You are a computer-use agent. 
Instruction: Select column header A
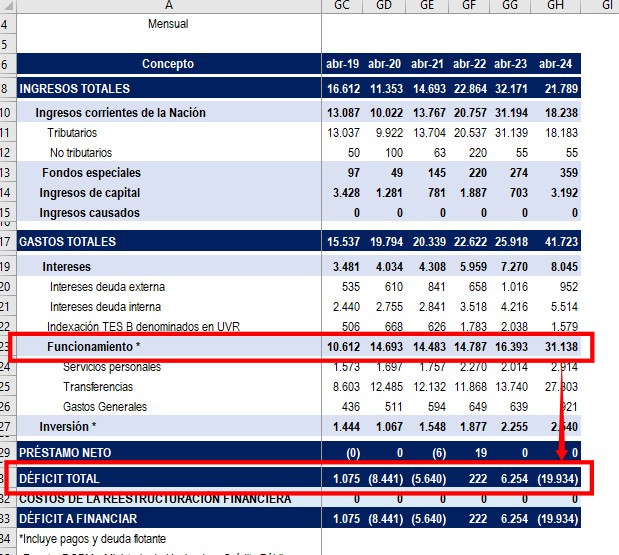pyautogui.click(x=169, y=6)
